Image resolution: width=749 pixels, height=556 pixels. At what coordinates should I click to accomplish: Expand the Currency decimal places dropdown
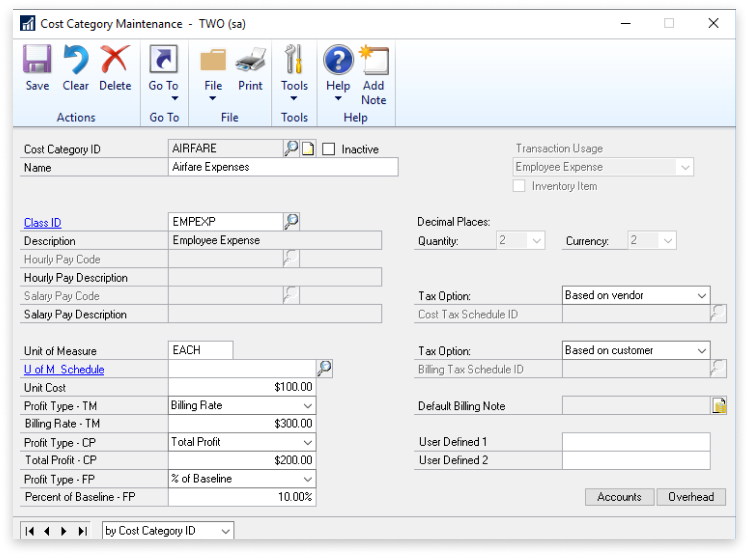[668, 240]
